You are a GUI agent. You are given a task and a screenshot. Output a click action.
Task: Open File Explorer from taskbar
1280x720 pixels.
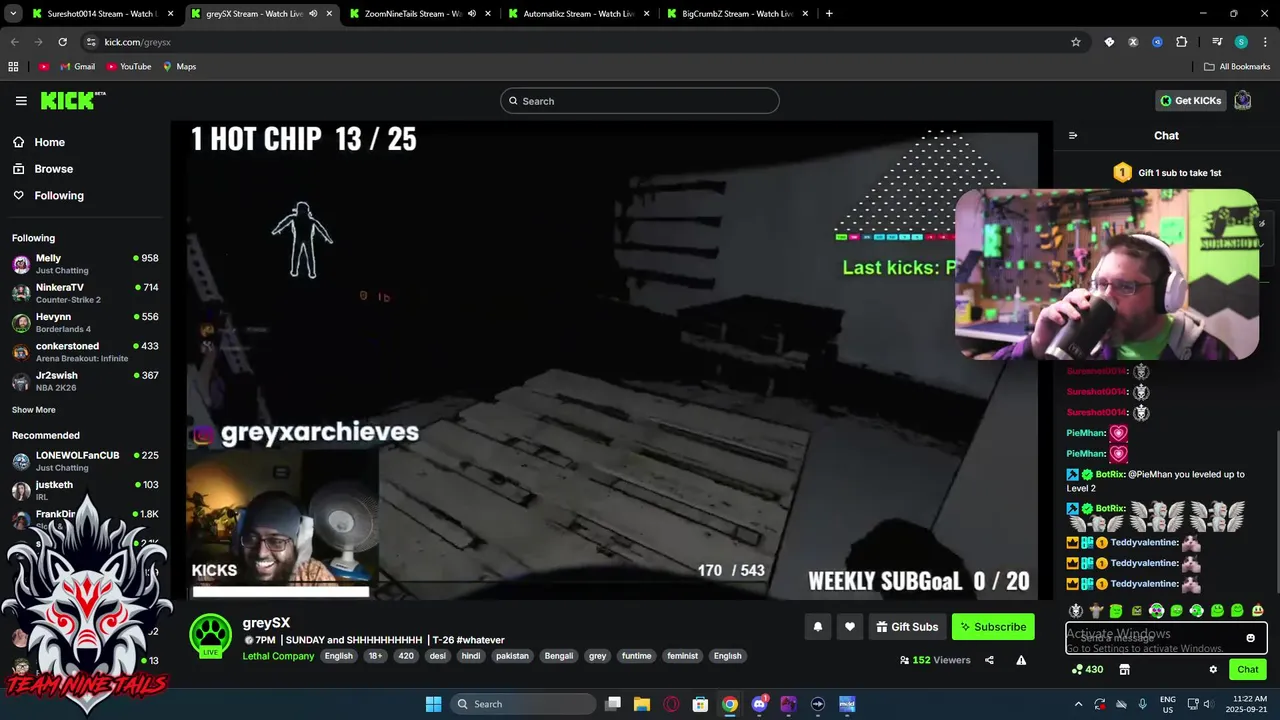point(641,704)
